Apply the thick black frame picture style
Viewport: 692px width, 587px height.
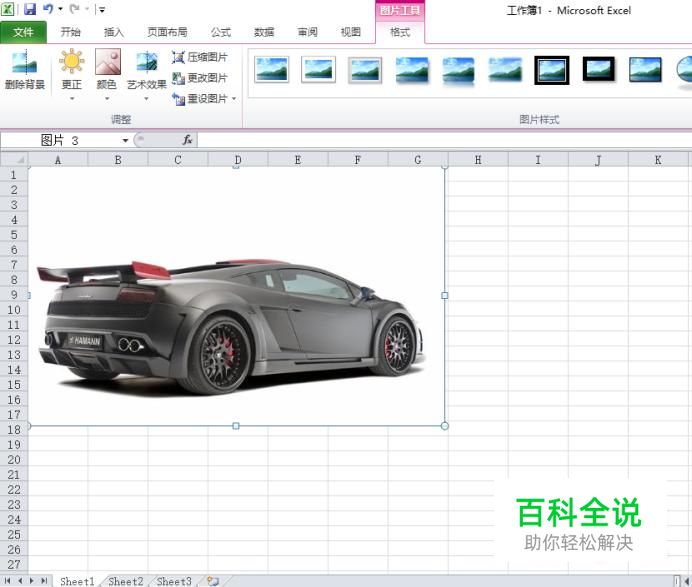coord(599,69)
